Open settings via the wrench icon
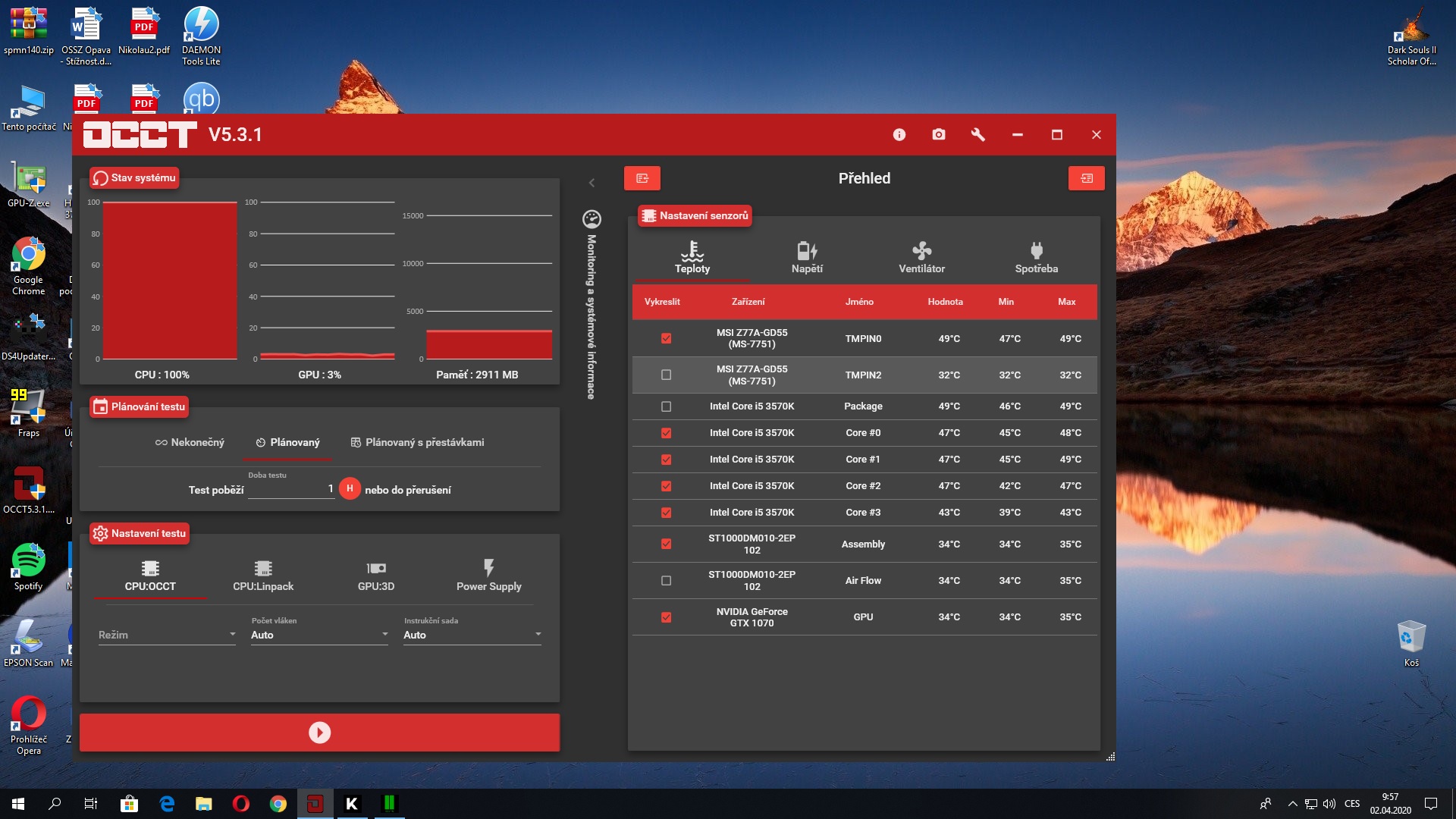1456x819 pixels. [978, 135]
